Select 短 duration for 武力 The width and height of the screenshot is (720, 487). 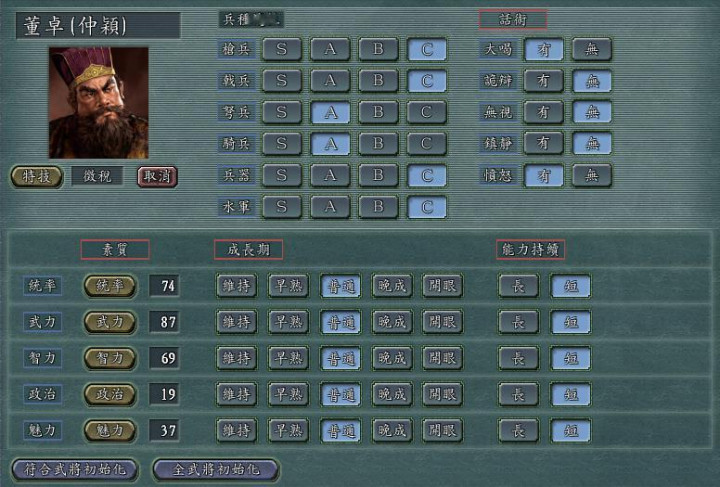(x=570, y=322)
